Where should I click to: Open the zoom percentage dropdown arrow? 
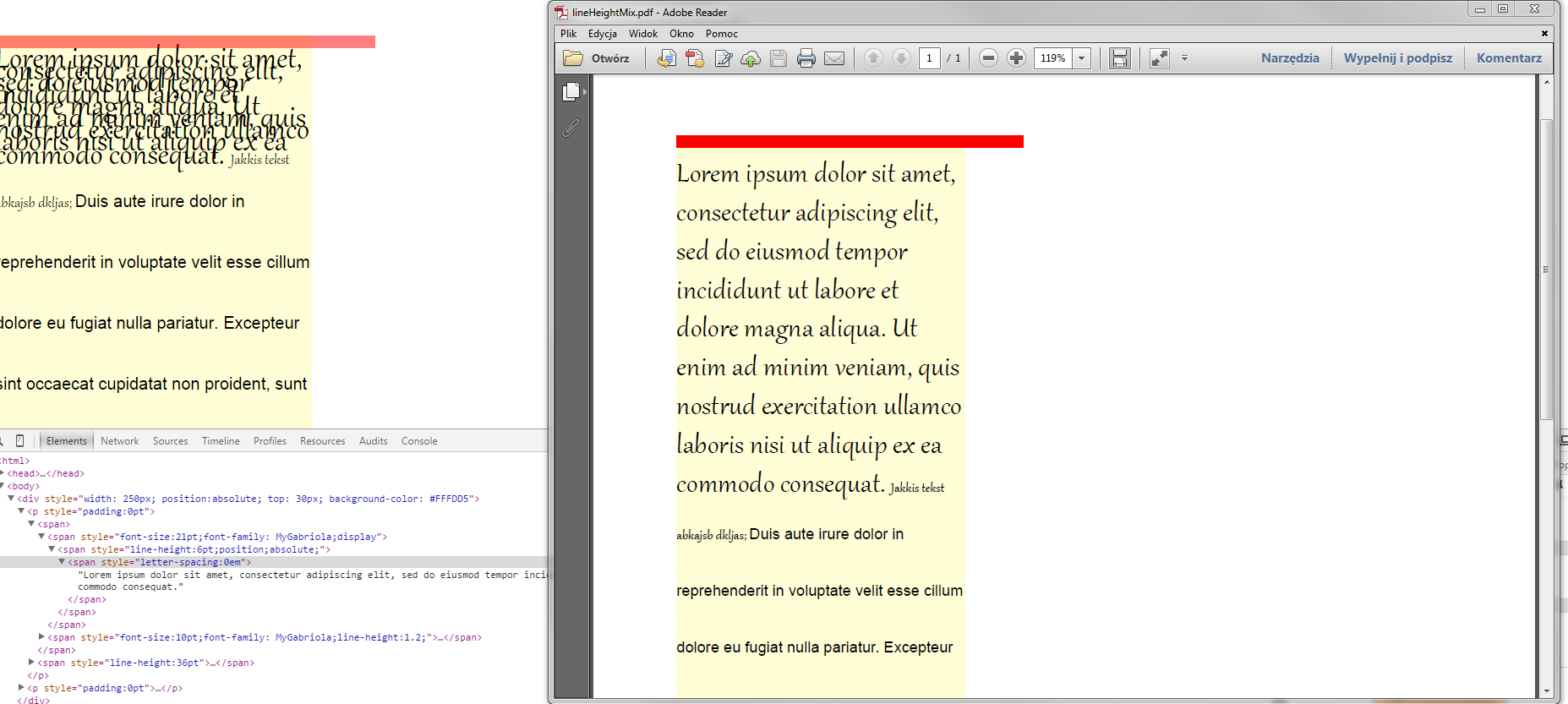coord(1081,58)
